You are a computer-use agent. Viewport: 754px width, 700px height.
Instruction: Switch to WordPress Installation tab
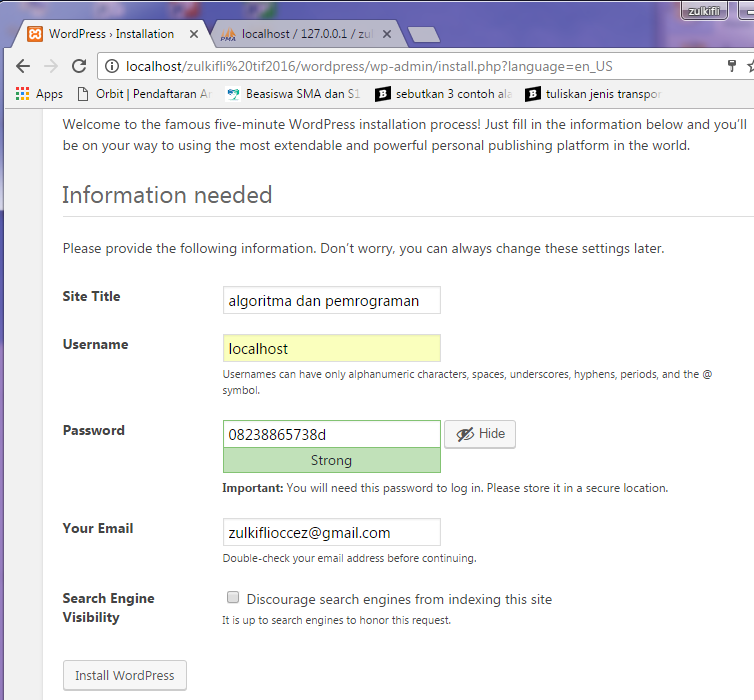click(x=111, y=34)
